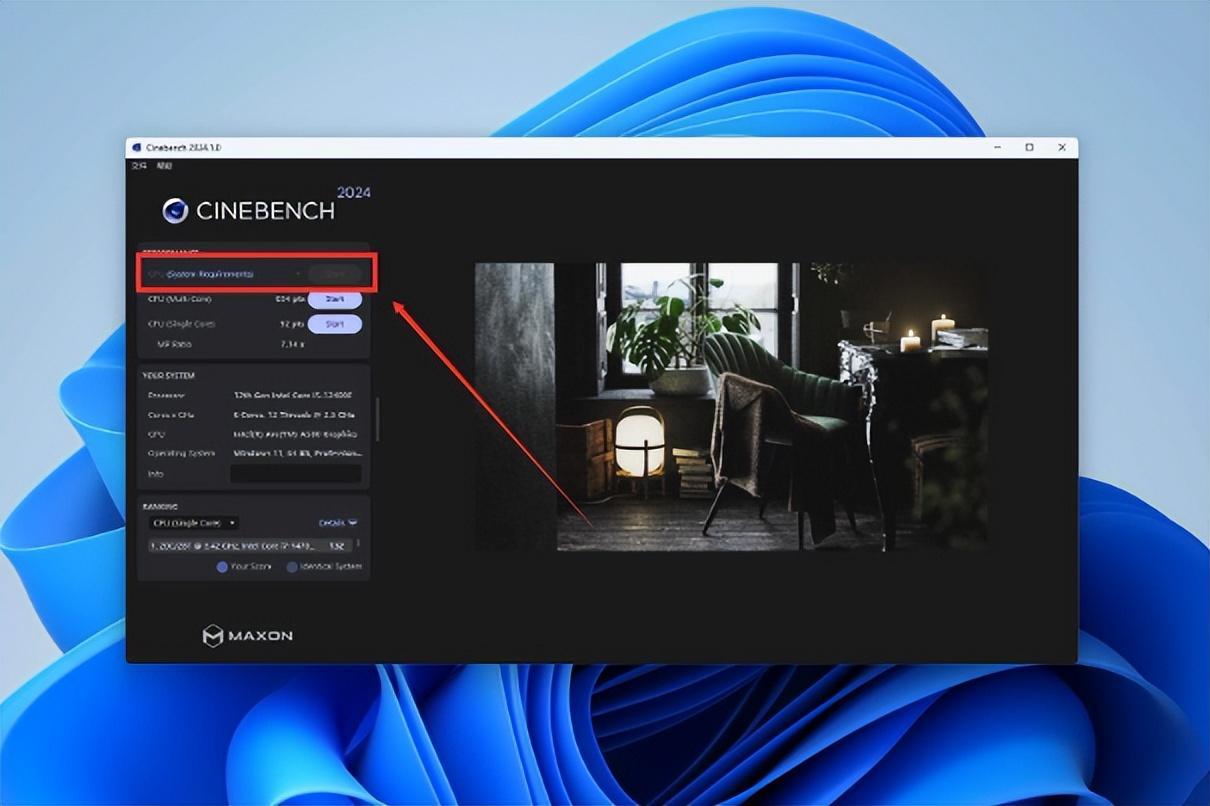Click the Info text field

click(x=296, y=474)
